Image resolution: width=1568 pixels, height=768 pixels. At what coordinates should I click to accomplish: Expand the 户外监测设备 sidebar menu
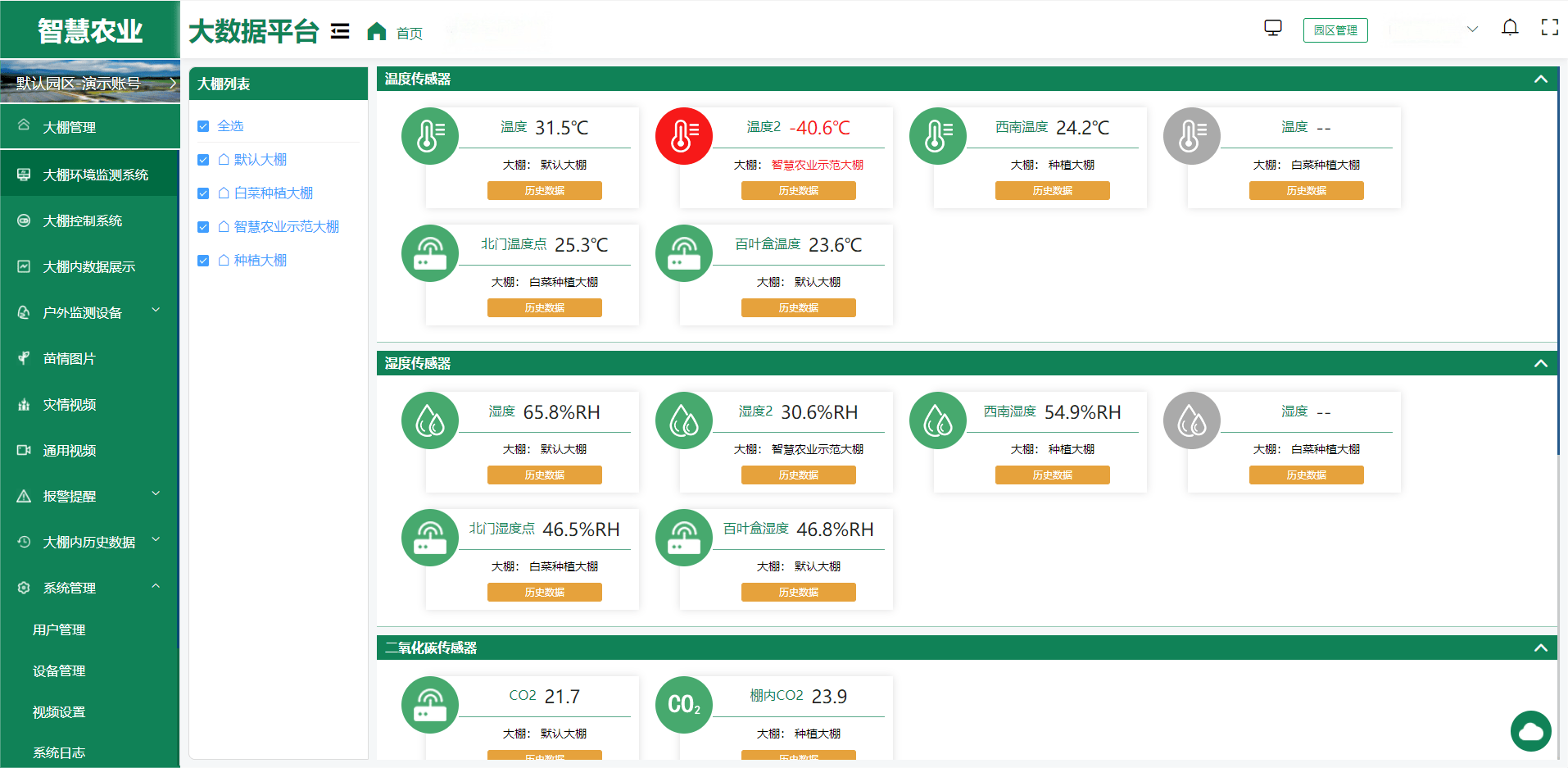coord(90,312)
